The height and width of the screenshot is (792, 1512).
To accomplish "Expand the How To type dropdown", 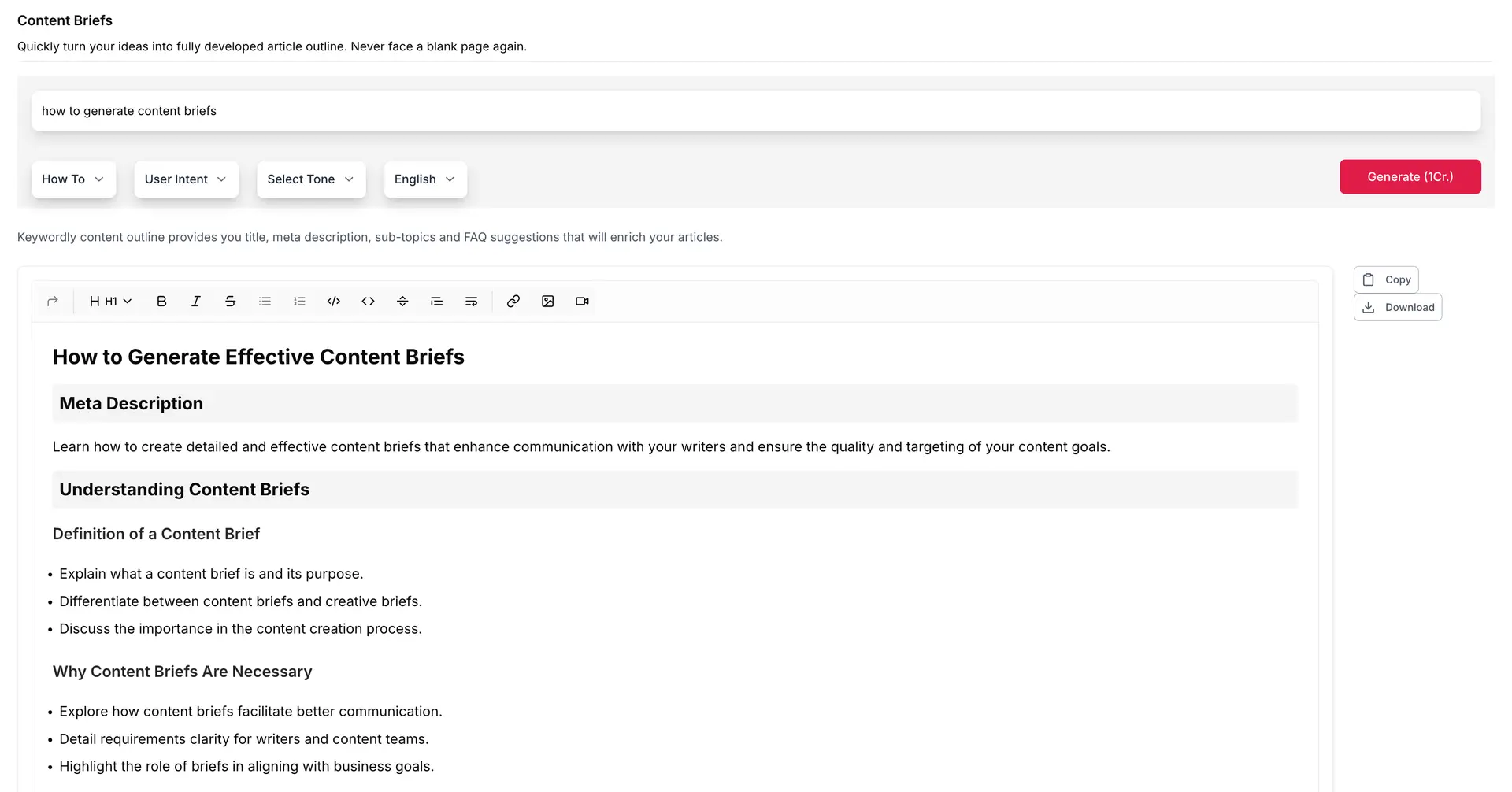I will [x=73, y=179].
